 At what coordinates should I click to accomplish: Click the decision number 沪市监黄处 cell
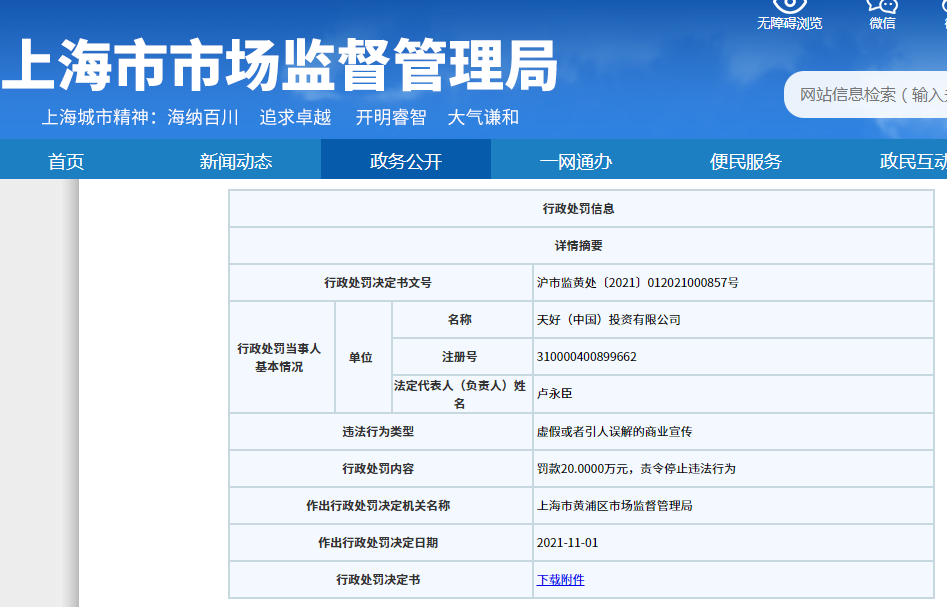638,283
